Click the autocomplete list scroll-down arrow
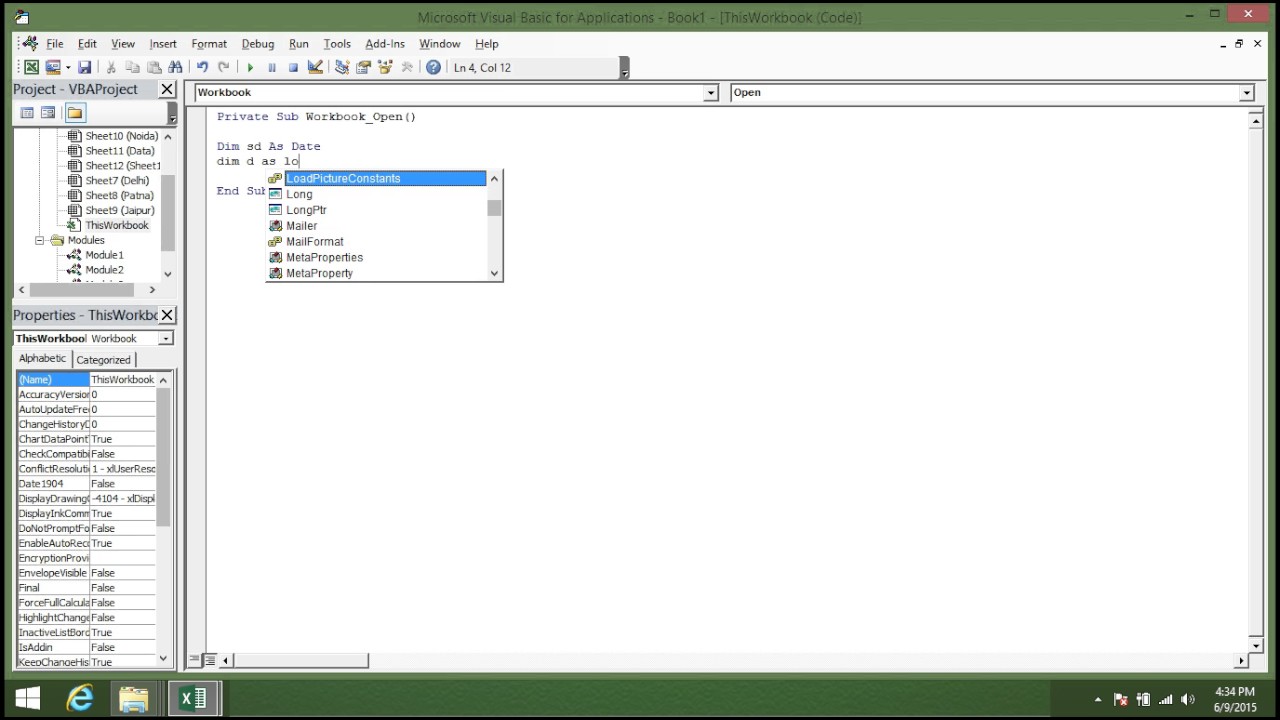This screenshot has width=1280, height=720. [x=494, y=273]
